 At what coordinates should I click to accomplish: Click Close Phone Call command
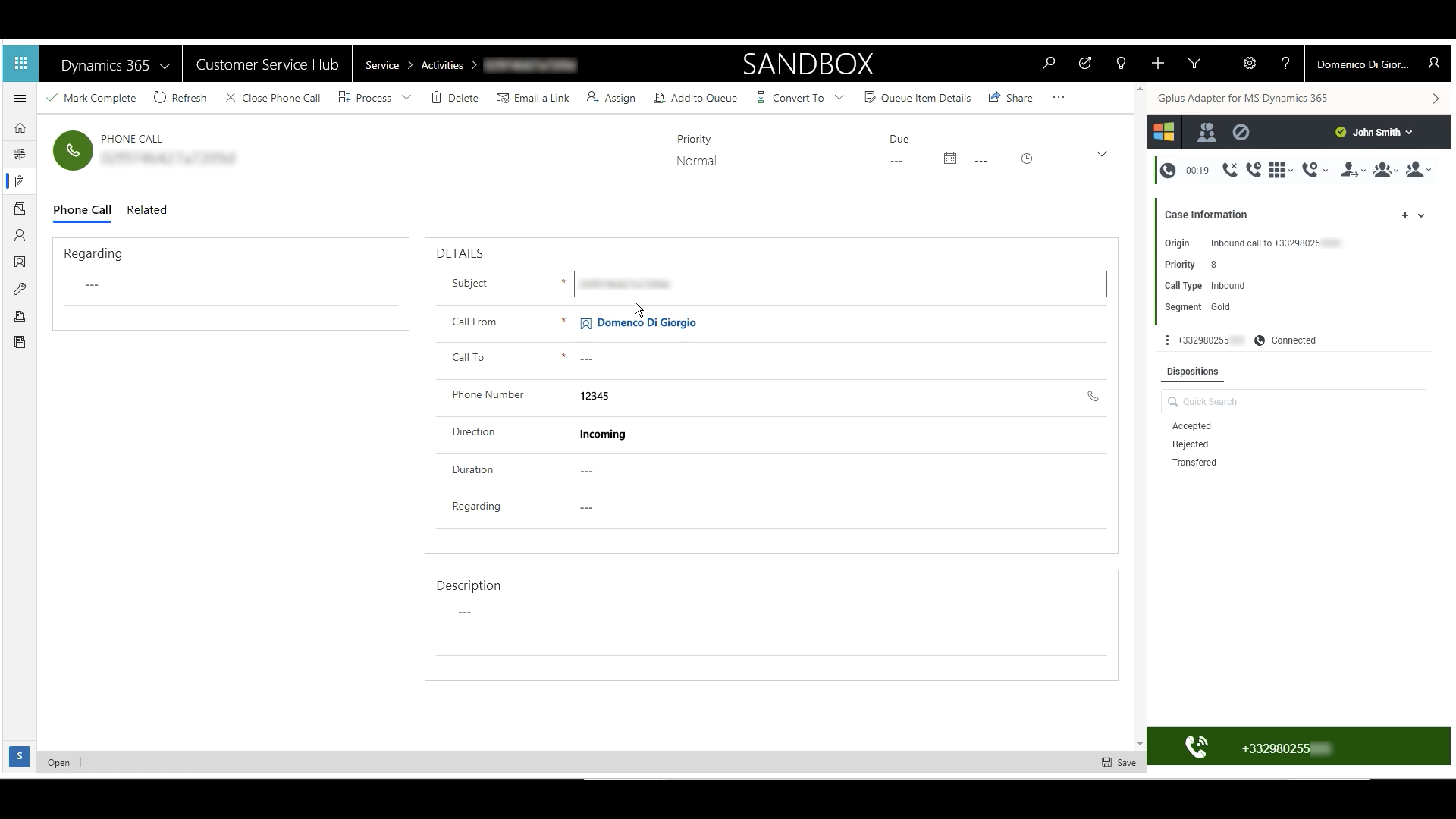point(272,98)
